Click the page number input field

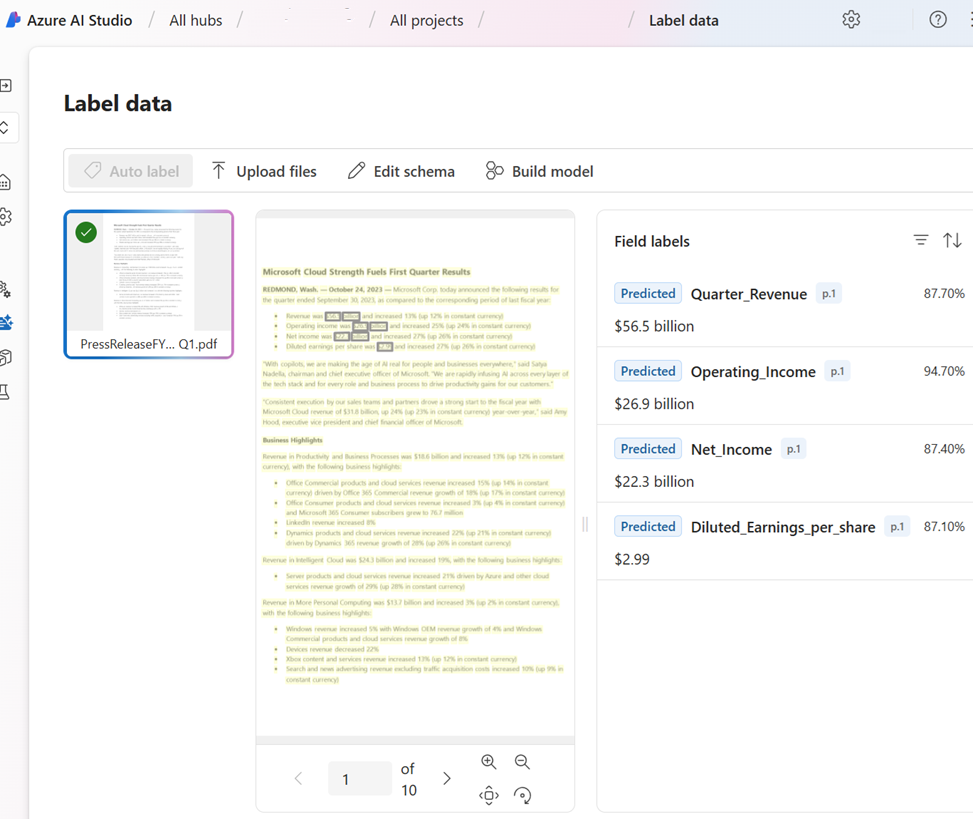click(360, 779)
